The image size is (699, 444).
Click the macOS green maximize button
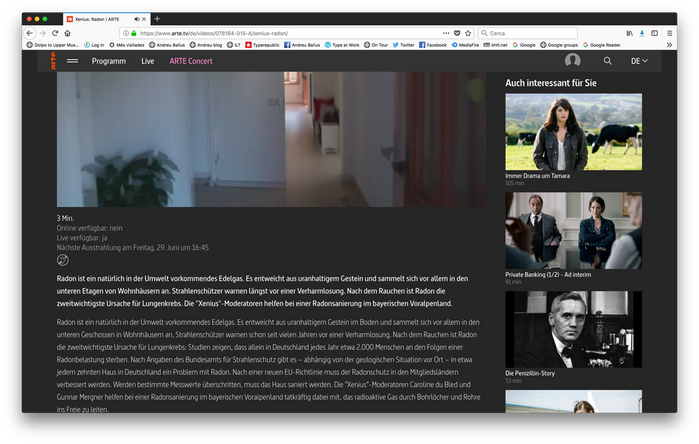point(45,19)
